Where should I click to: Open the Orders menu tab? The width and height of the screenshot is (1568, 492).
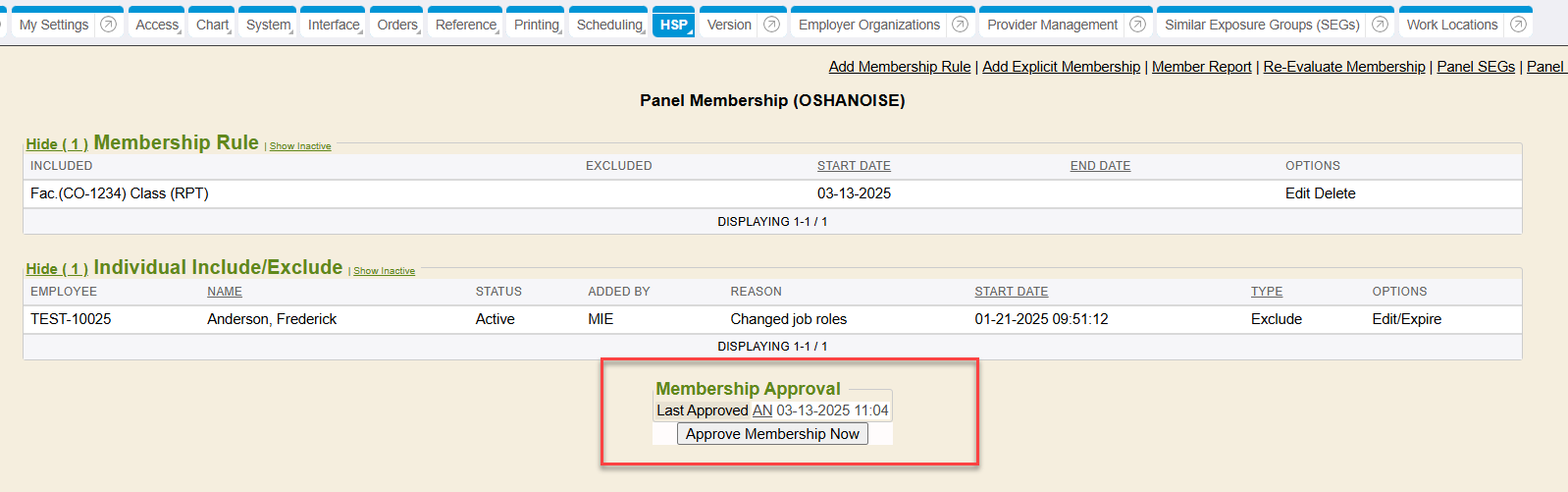point(397,25)
